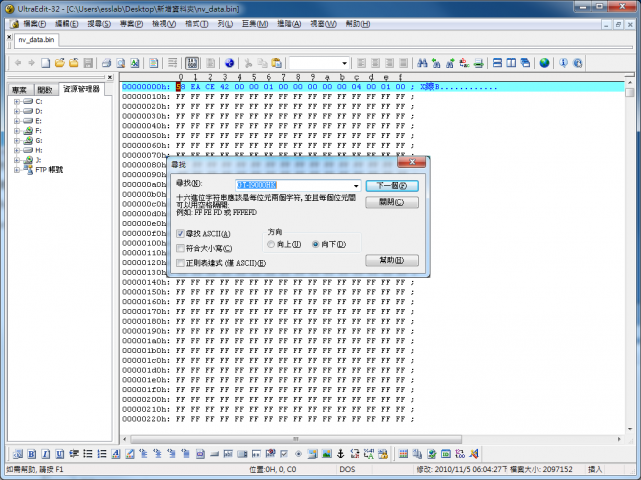The image size is (641, 480).
Task: Open the Macro (M) menu
Action: click(x=255, y=24)
